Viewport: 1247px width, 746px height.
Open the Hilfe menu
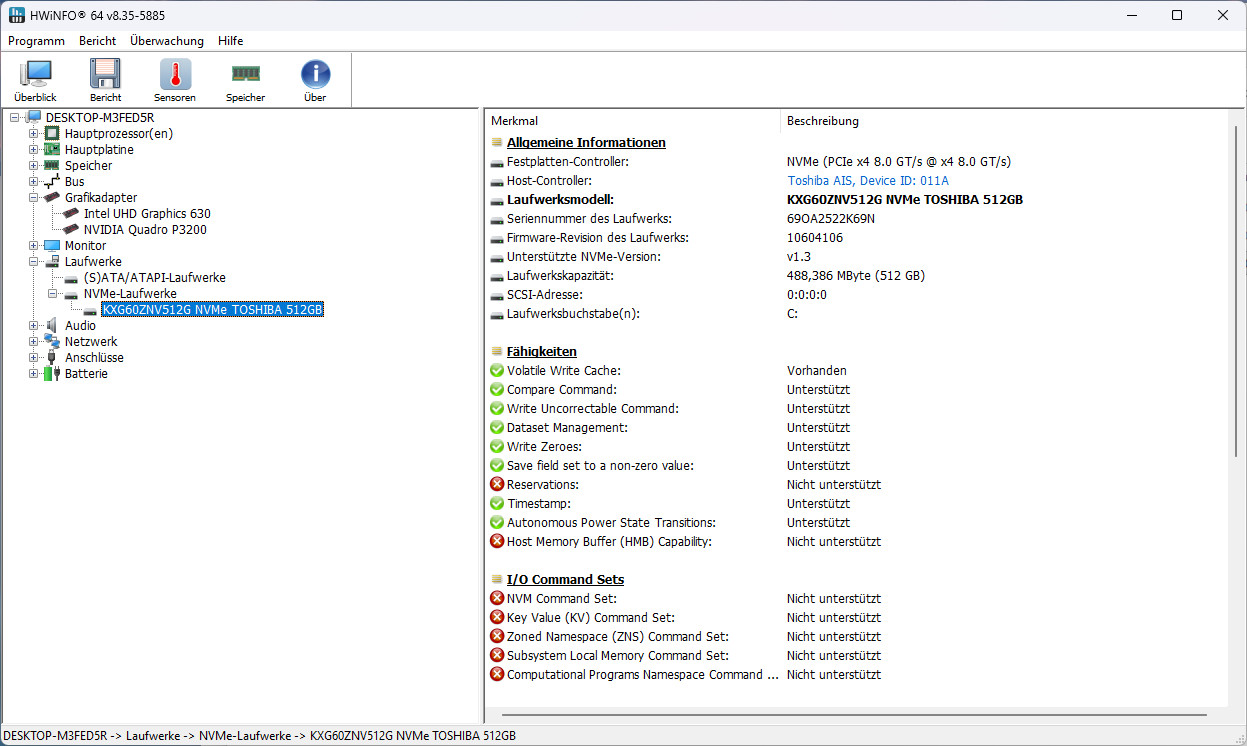pyautogui.click(x=231, y=41)
